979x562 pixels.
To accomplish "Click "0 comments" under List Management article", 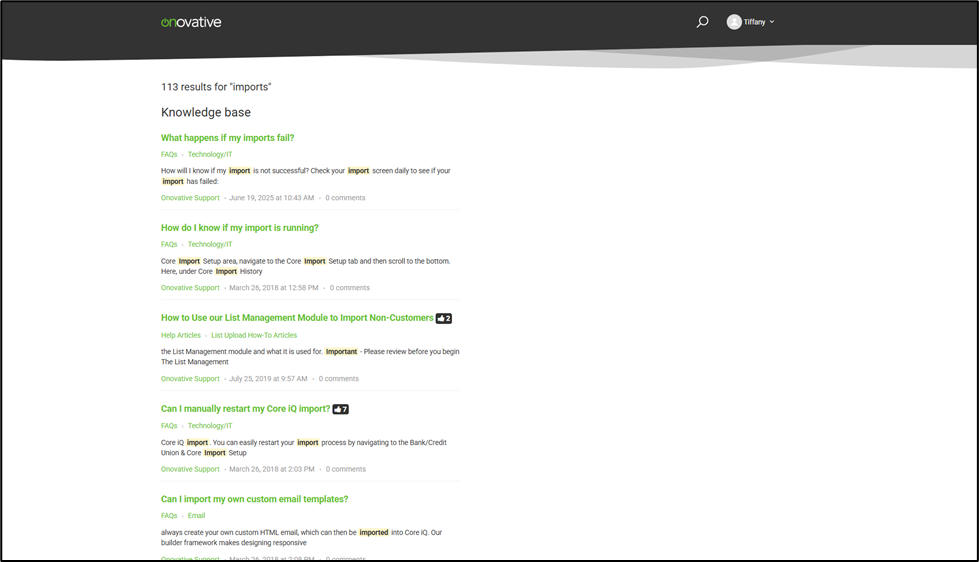I will coord(339,379).
